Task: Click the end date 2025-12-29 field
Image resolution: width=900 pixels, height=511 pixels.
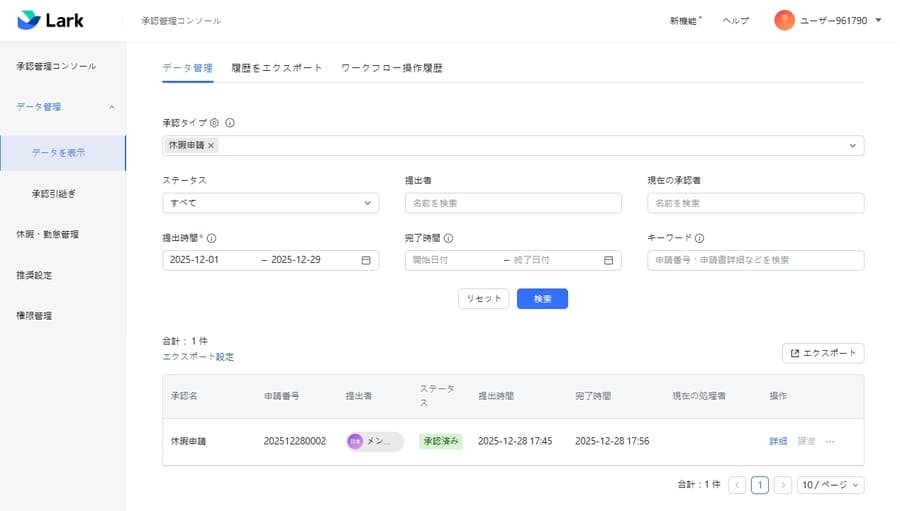Action: coord(296,260)
